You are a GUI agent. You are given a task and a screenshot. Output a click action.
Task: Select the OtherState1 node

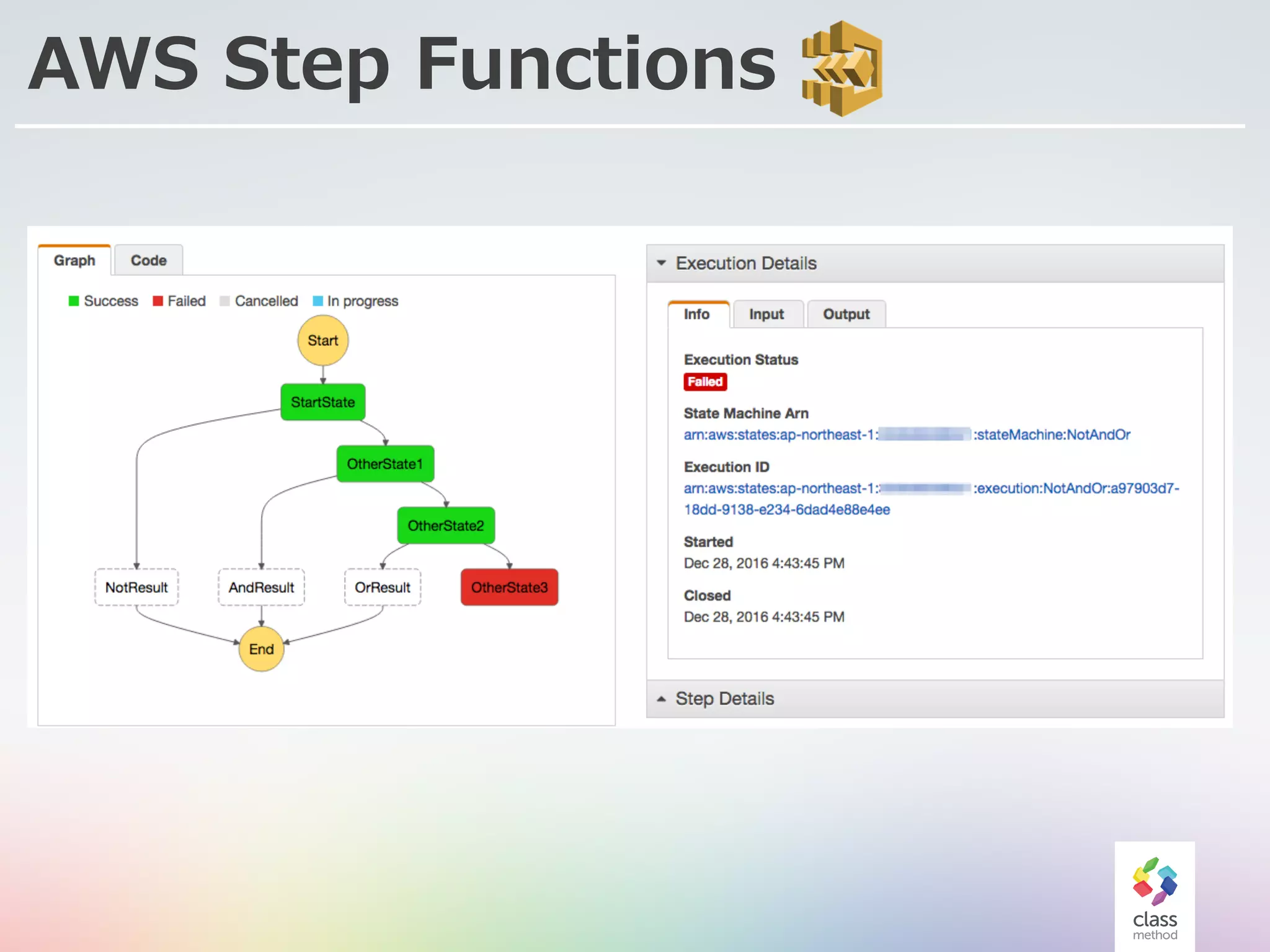(x=385, y=464)
